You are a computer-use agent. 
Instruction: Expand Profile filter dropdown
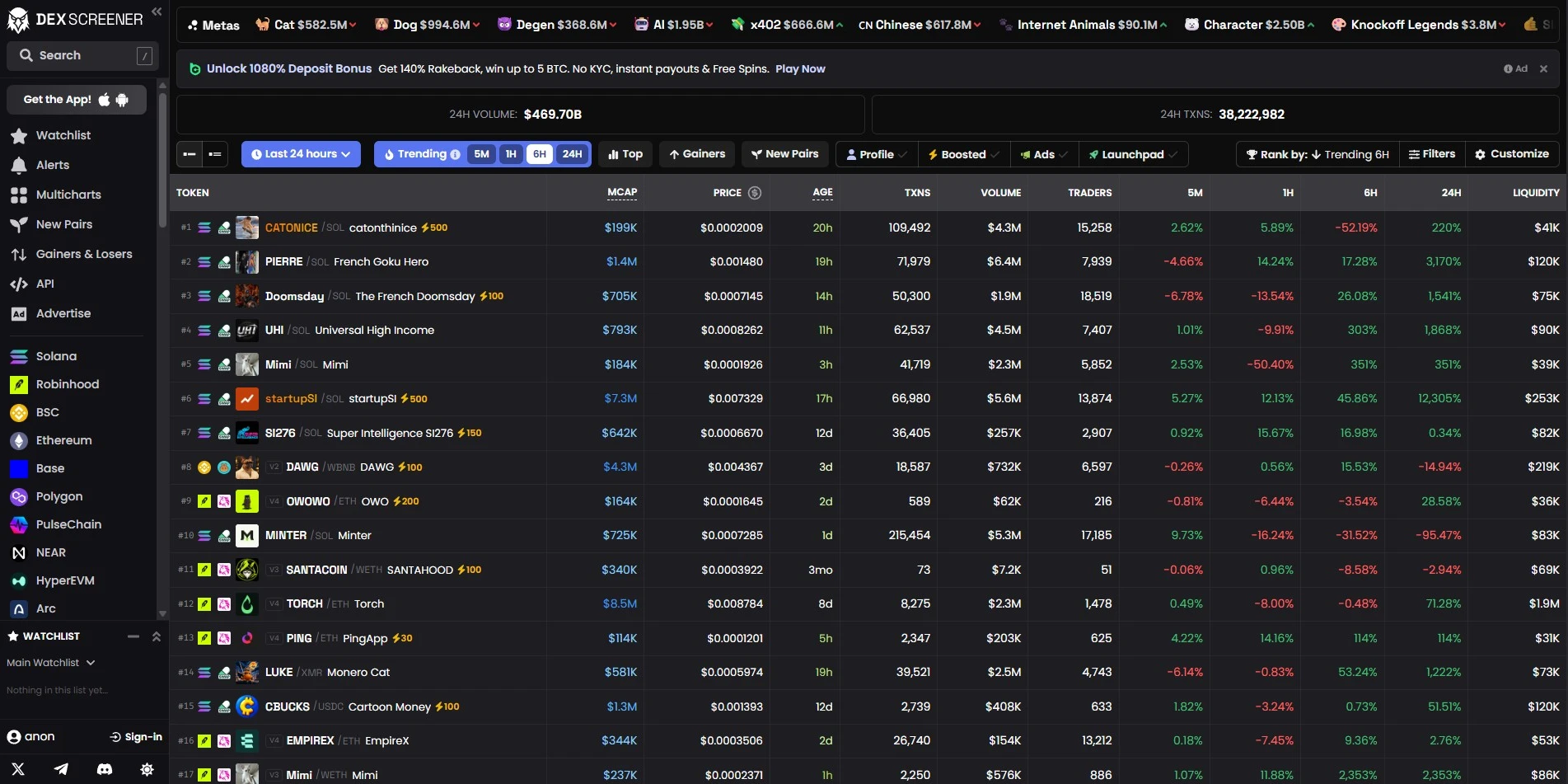877,154
